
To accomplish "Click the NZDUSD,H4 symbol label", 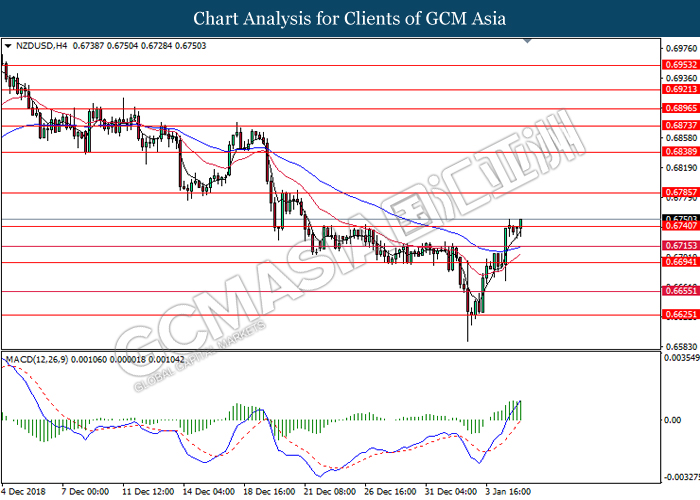I will pyautogui.click(x=41, y=46).
